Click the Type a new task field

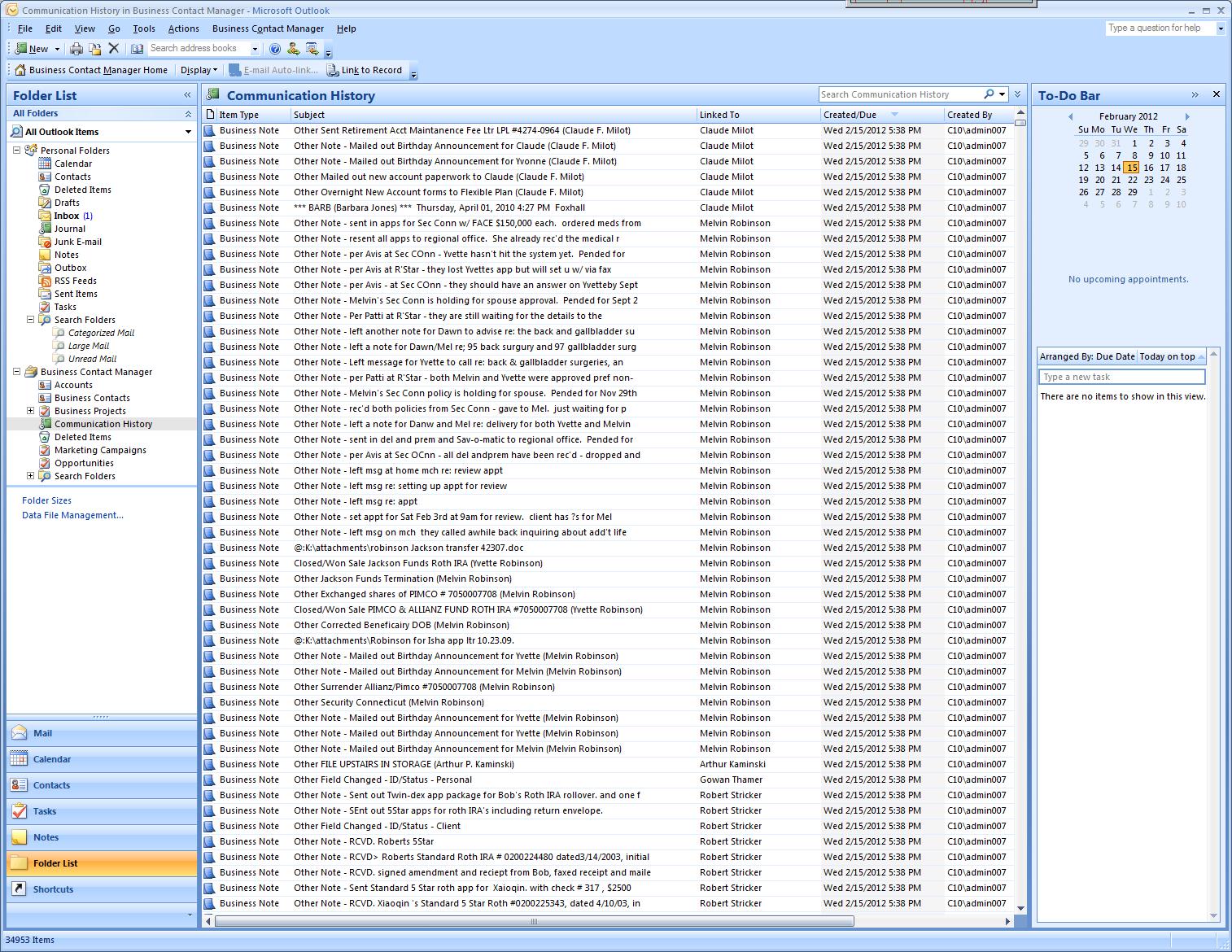point(1121,377)
